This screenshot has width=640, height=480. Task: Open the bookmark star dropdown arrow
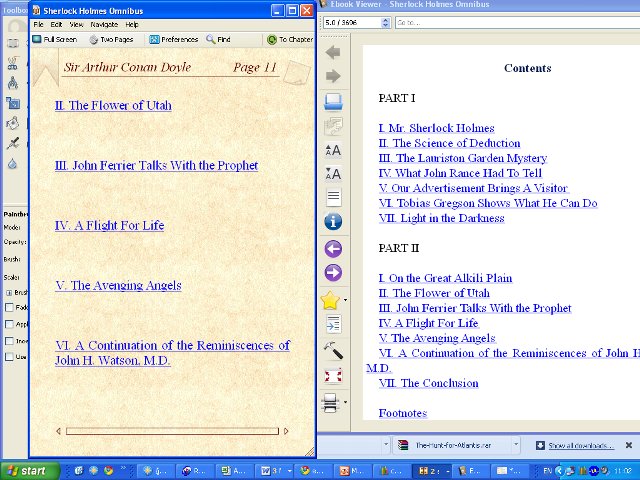pos(345,300)
